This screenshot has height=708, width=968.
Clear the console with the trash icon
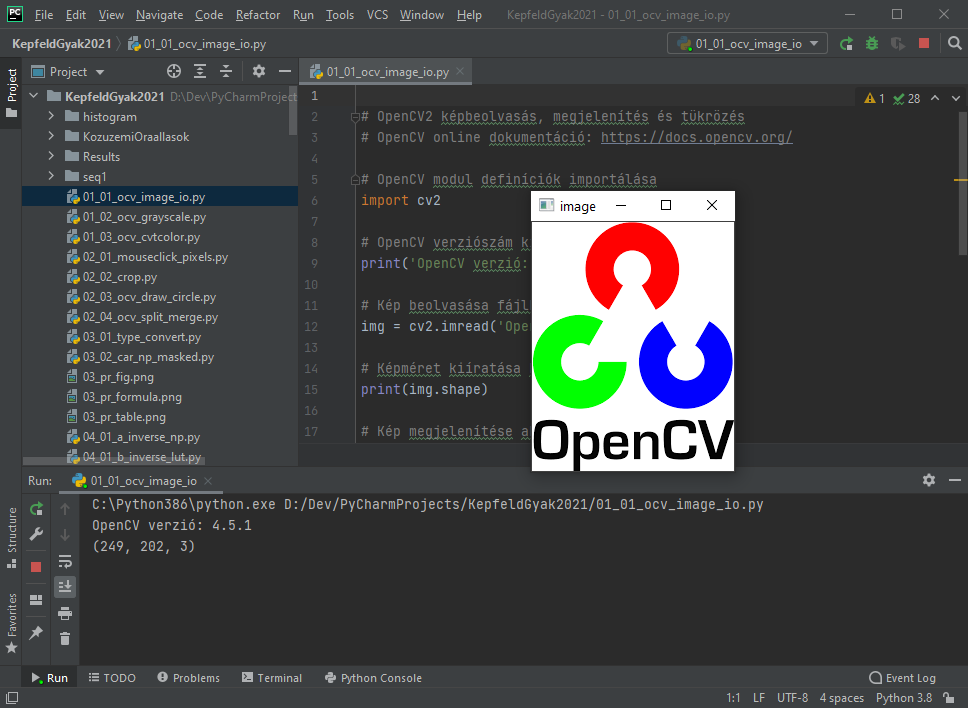point(65,639)
